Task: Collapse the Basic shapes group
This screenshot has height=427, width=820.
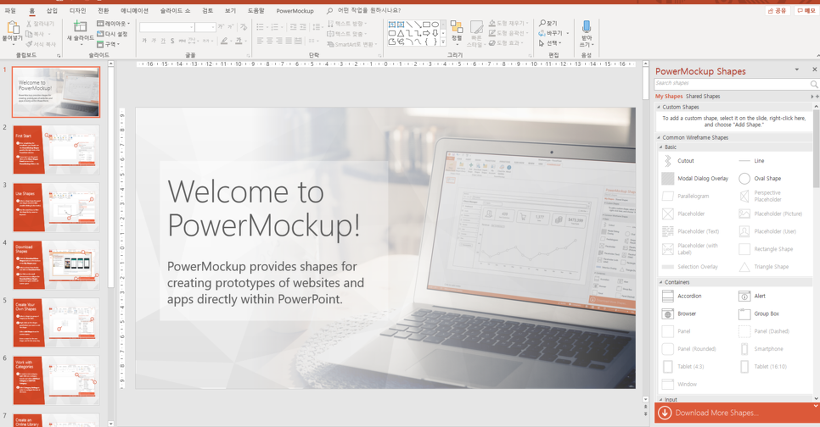Action: click(x=661, y=147)
